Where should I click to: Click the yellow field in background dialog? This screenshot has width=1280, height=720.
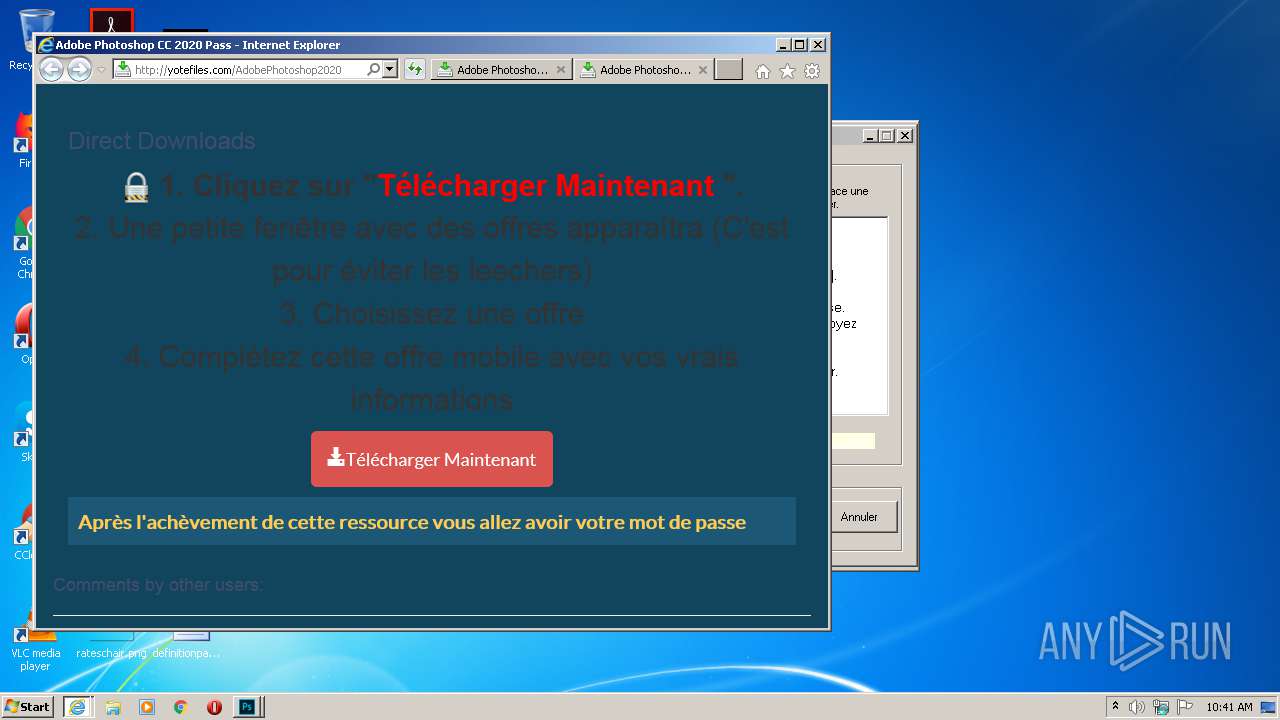click(x=852, y=441)
